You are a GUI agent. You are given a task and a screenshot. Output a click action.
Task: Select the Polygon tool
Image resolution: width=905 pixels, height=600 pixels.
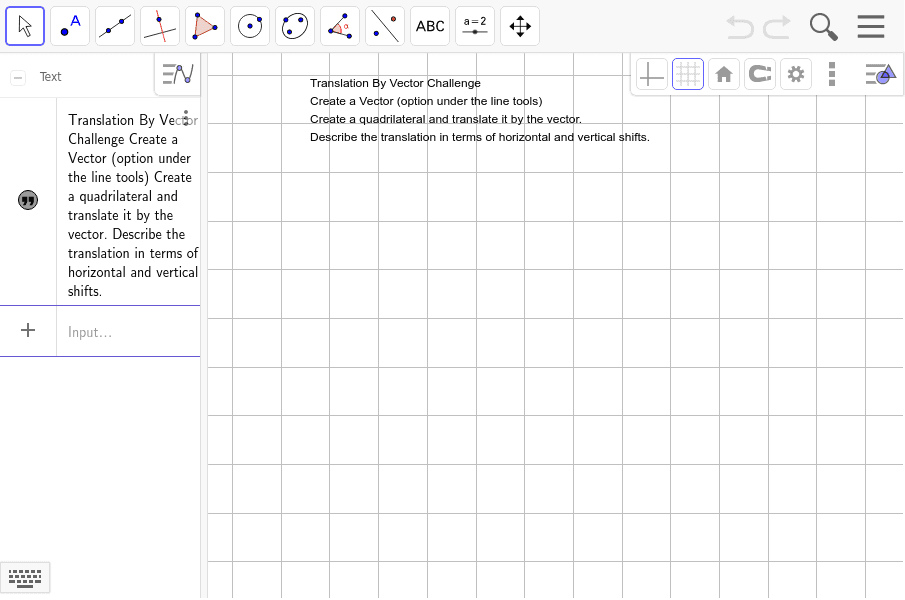205,26
